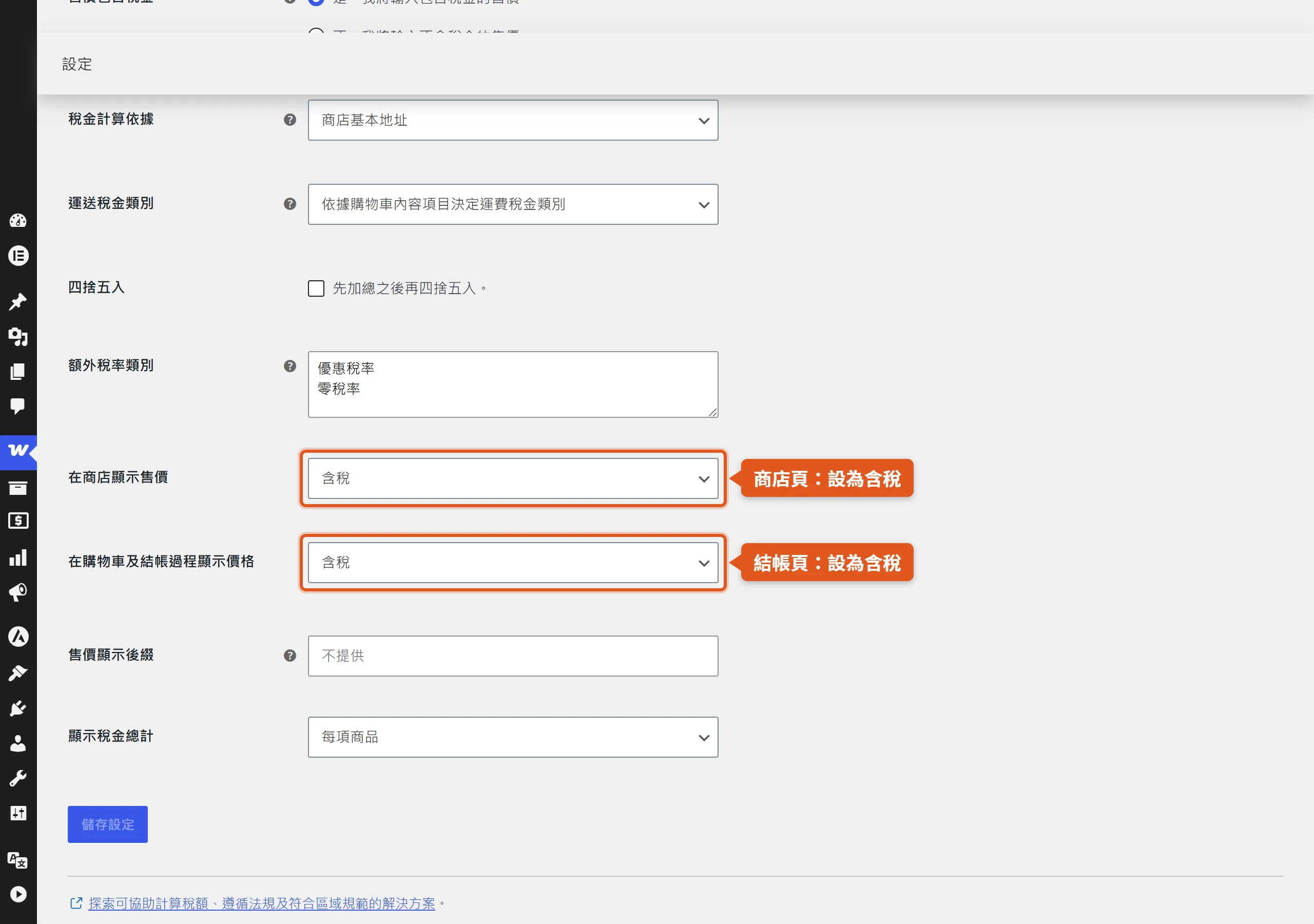The image size is (1314, 924).
Task: Click the 儲存設定 save button
Action: click(x=108, y=824)
